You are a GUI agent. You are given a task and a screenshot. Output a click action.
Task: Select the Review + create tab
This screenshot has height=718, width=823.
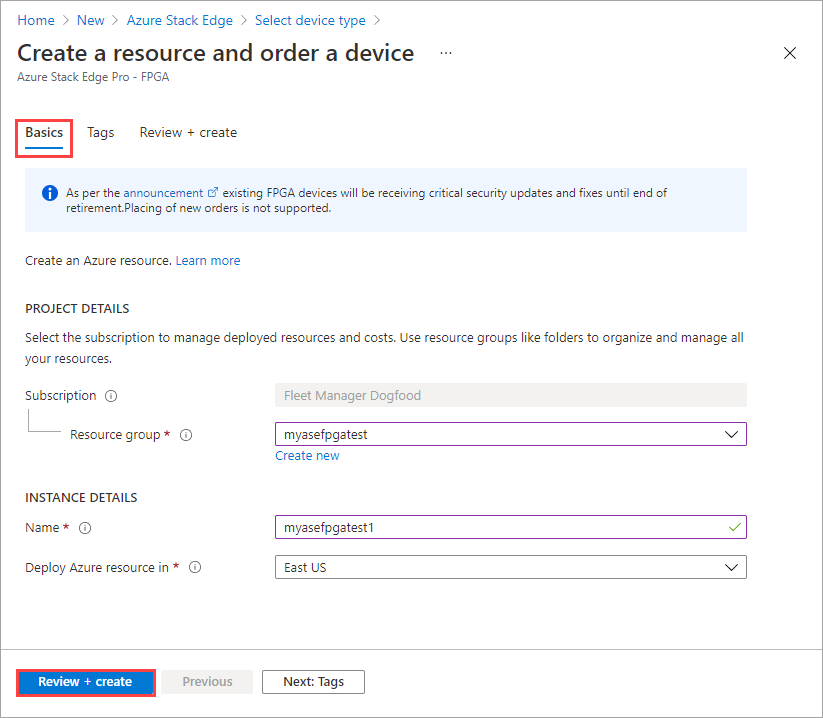(x=188, y=132)
